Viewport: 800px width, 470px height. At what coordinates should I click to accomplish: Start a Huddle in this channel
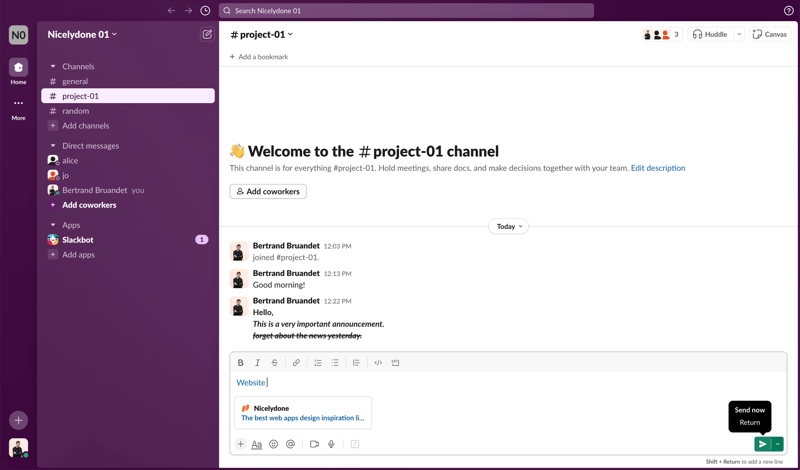tap(710, 34)
